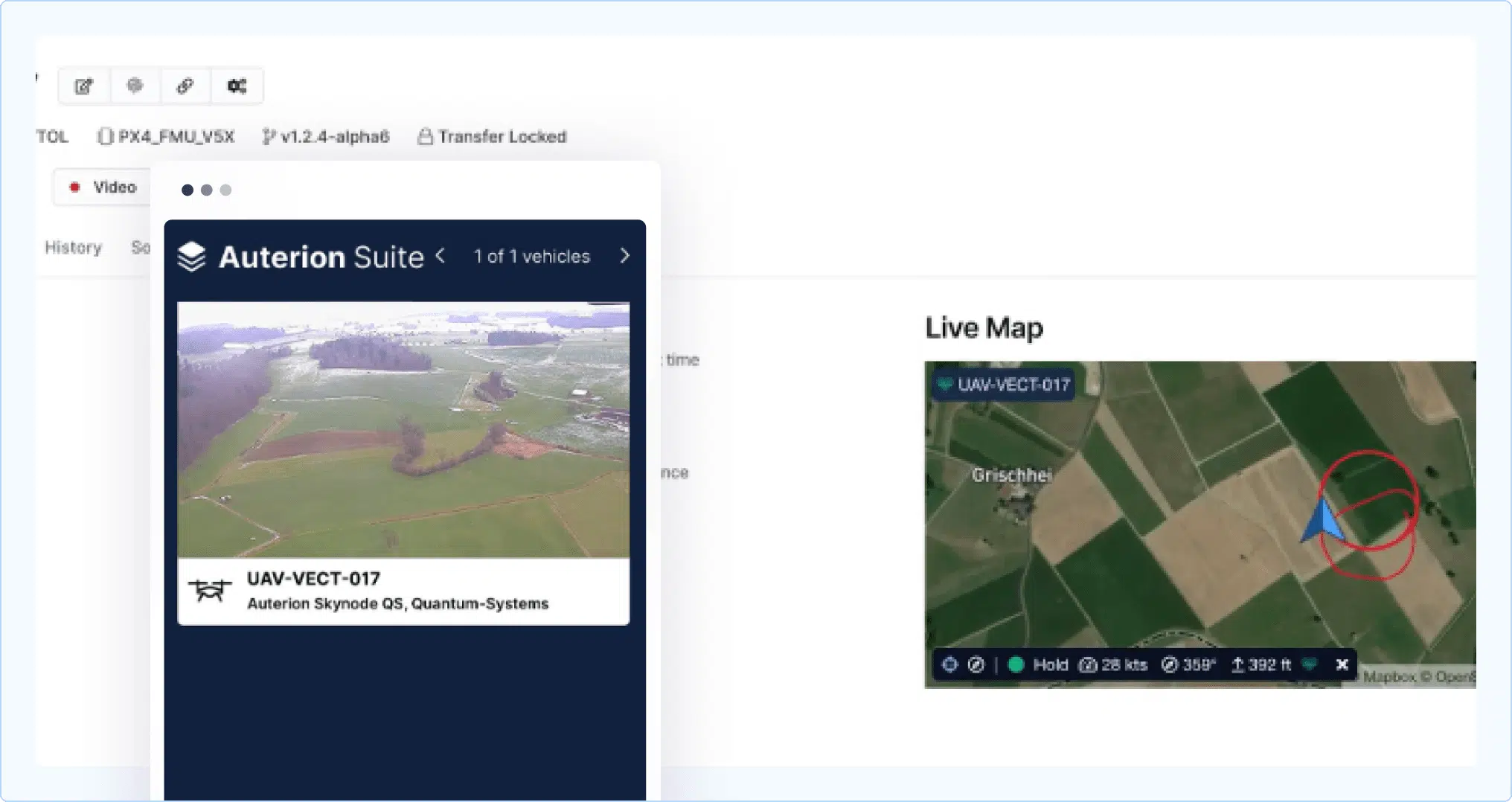The height and width of the screenshot is (802, 1512).
Task: Click the edit pencil icon in toolbar
Action: click(x=84, y=86)
